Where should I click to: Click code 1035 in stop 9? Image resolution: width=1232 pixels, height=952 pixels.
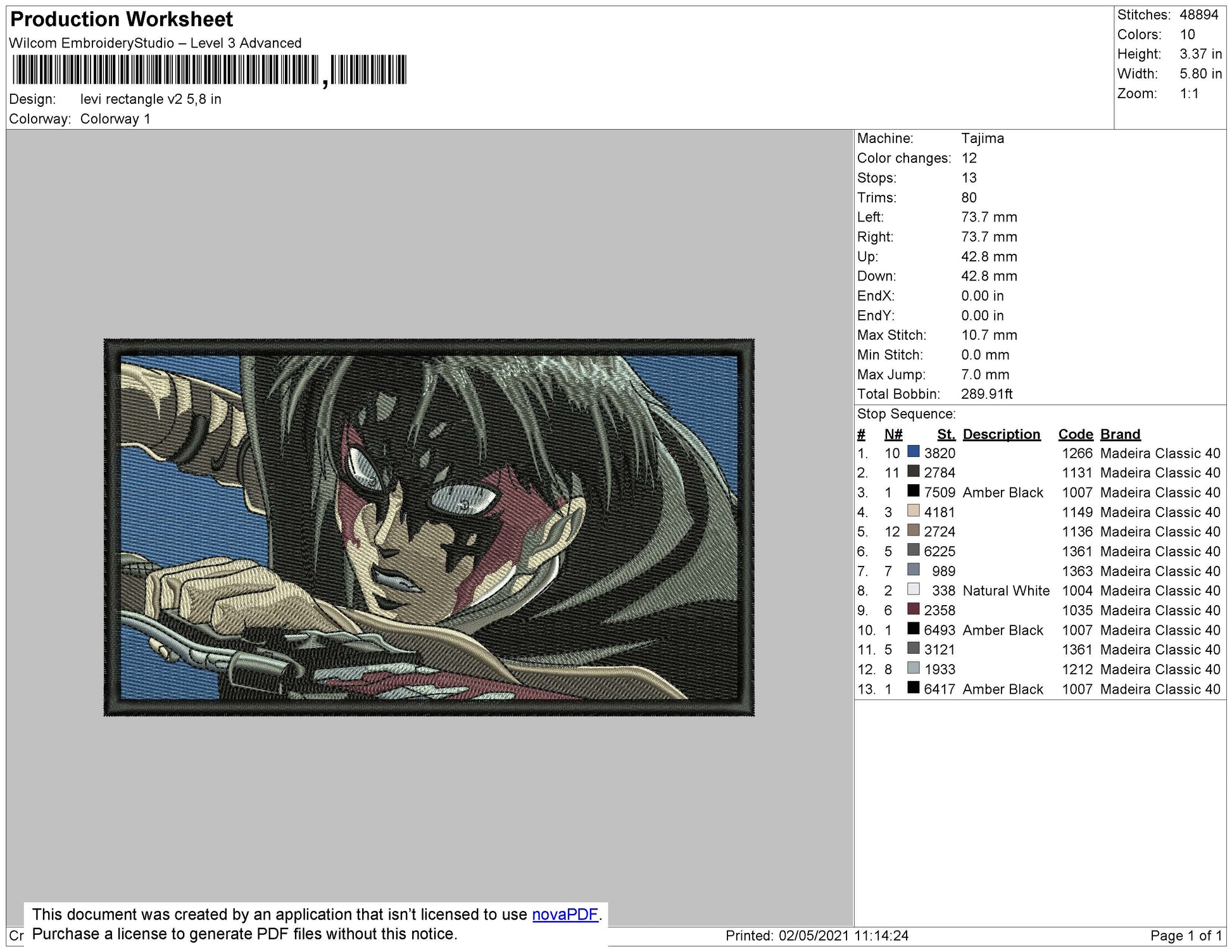click(x=1077, y=610)
